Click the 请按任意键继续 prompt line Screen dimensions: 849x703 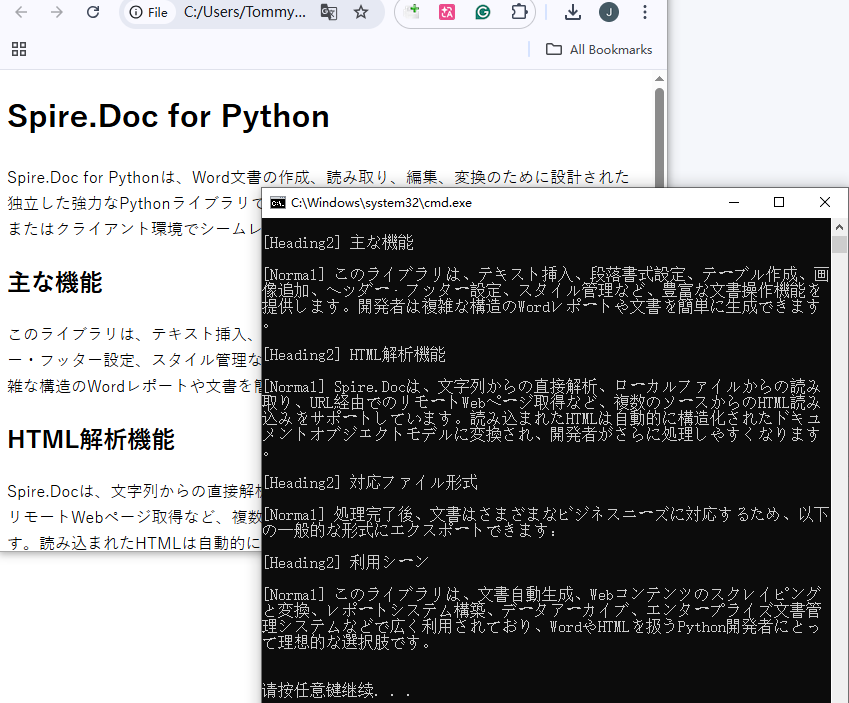pyautogui.click(x=336, y=691)
